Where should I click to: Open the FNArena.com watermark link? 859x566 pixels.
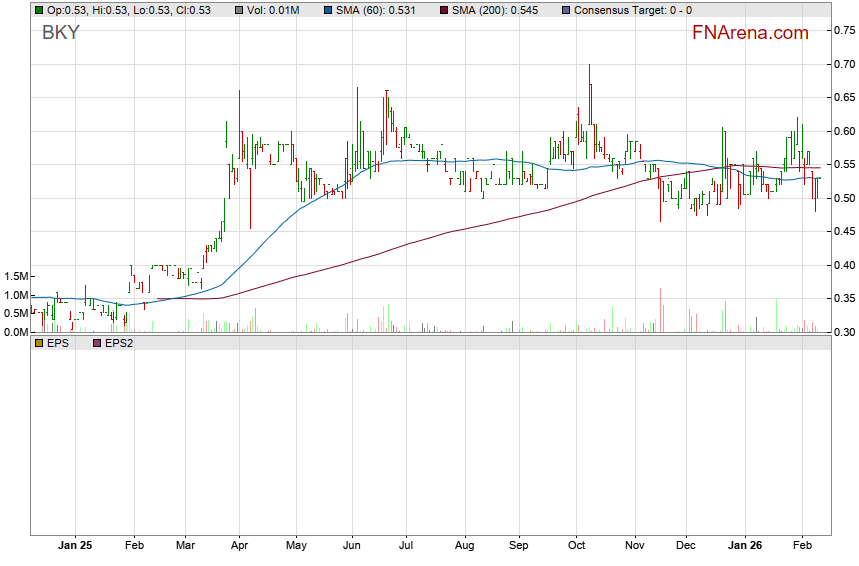pos(750,33)
